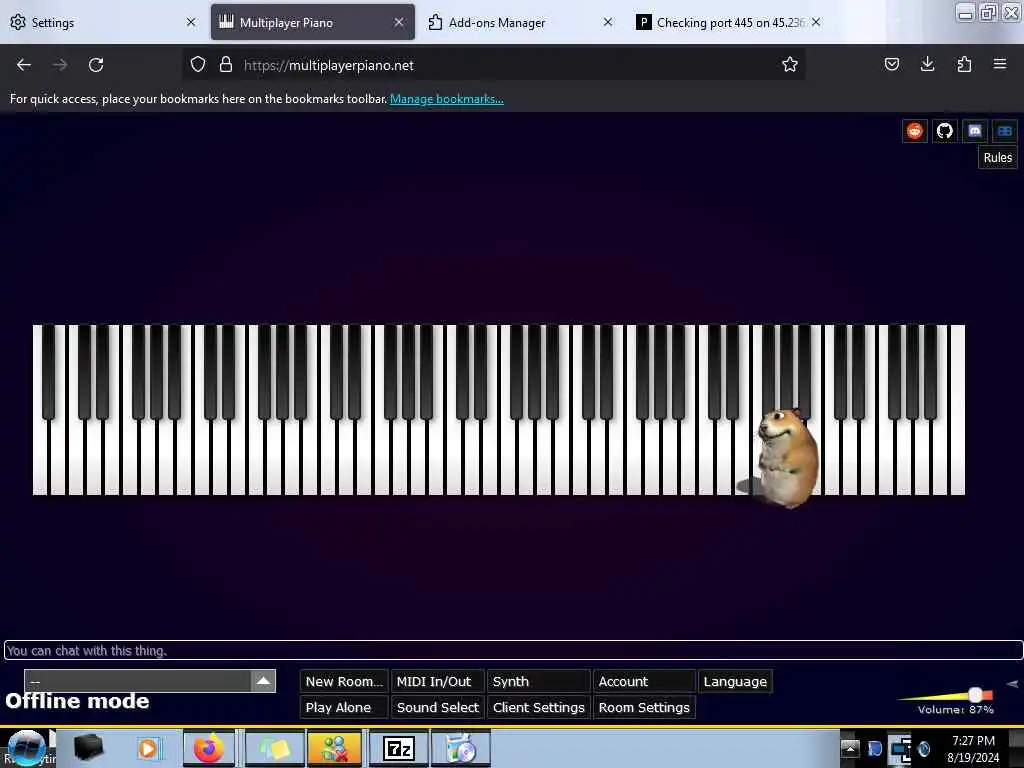Open the Language selector button

coord(735,681)
